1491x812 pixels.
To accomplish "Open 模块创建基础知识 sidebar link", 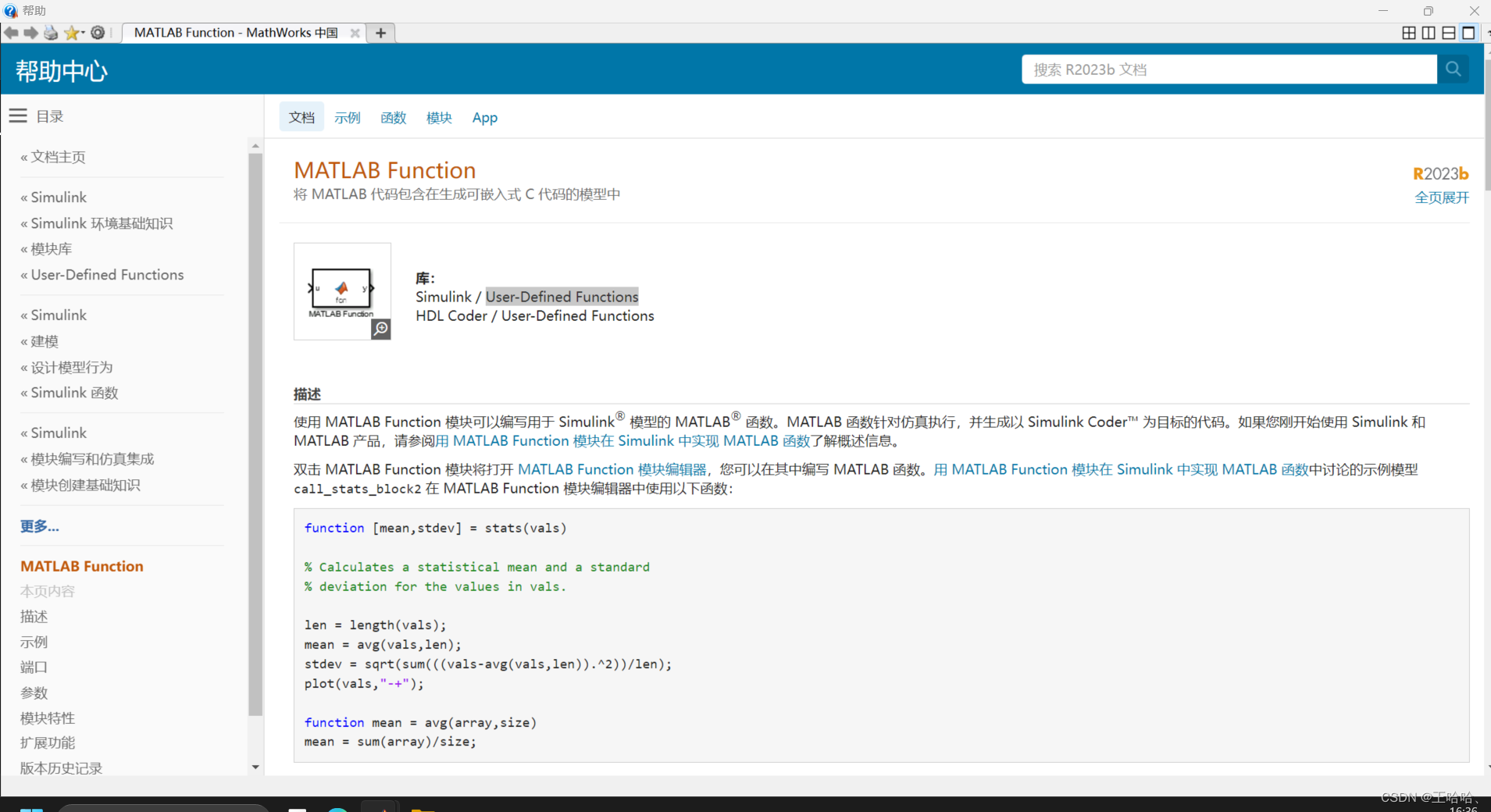I will (x=85, y=485).
